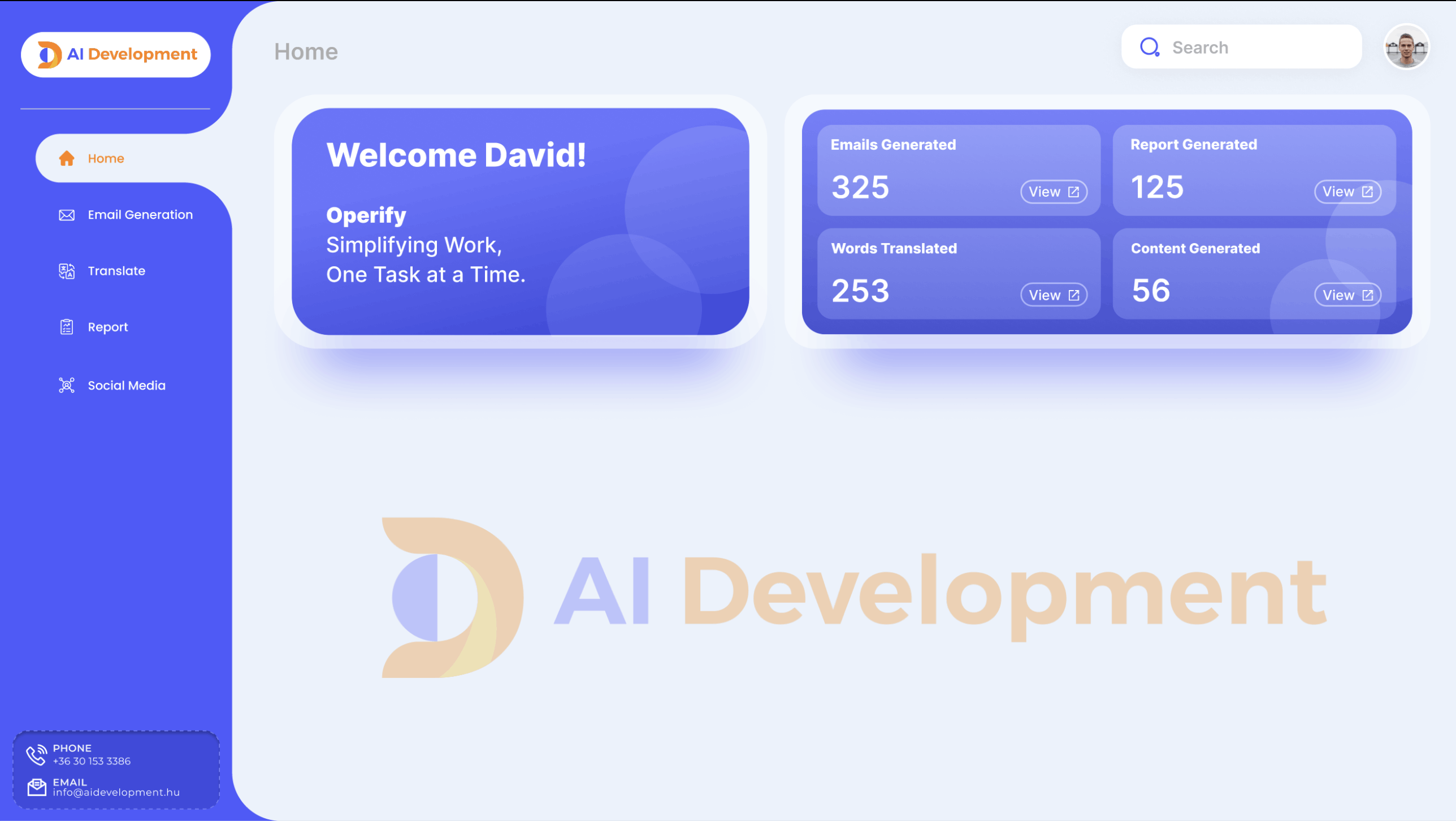This screenshot has height=821, width=1456.
Task: Click the Report sidebar icon
Action: point(67,327)
